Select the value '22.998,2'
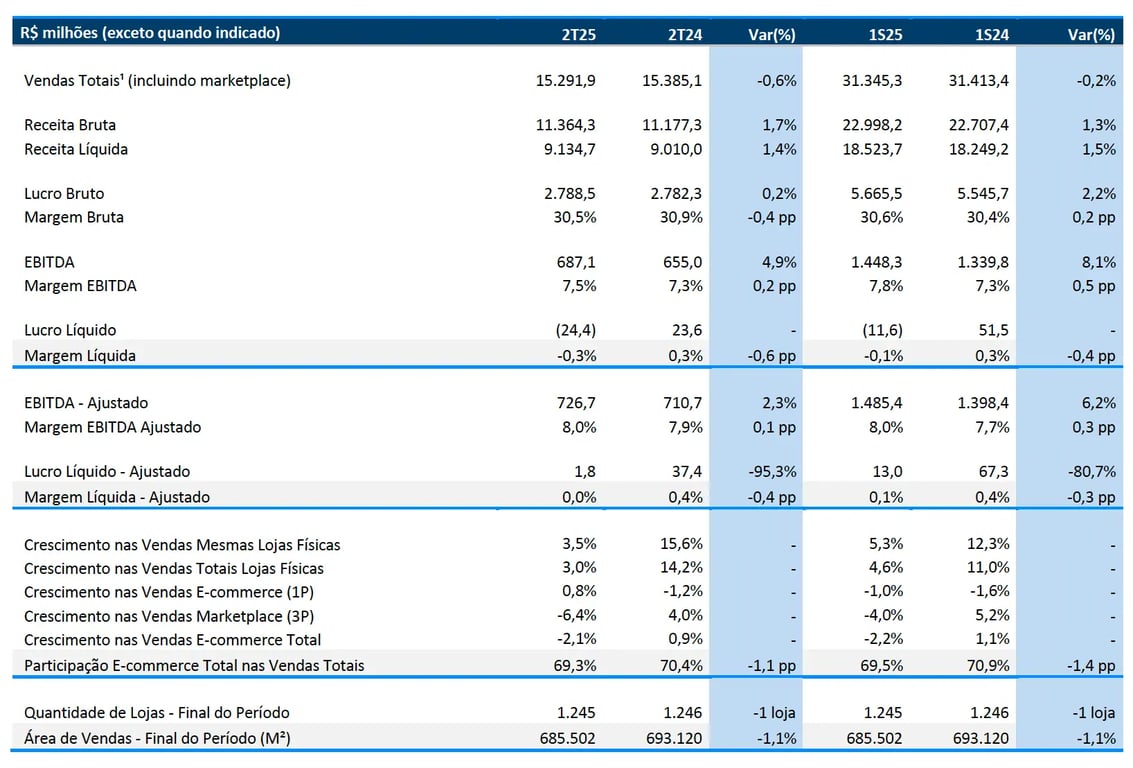The height and width of the screenshot is (768, 1133). (872, 125)
